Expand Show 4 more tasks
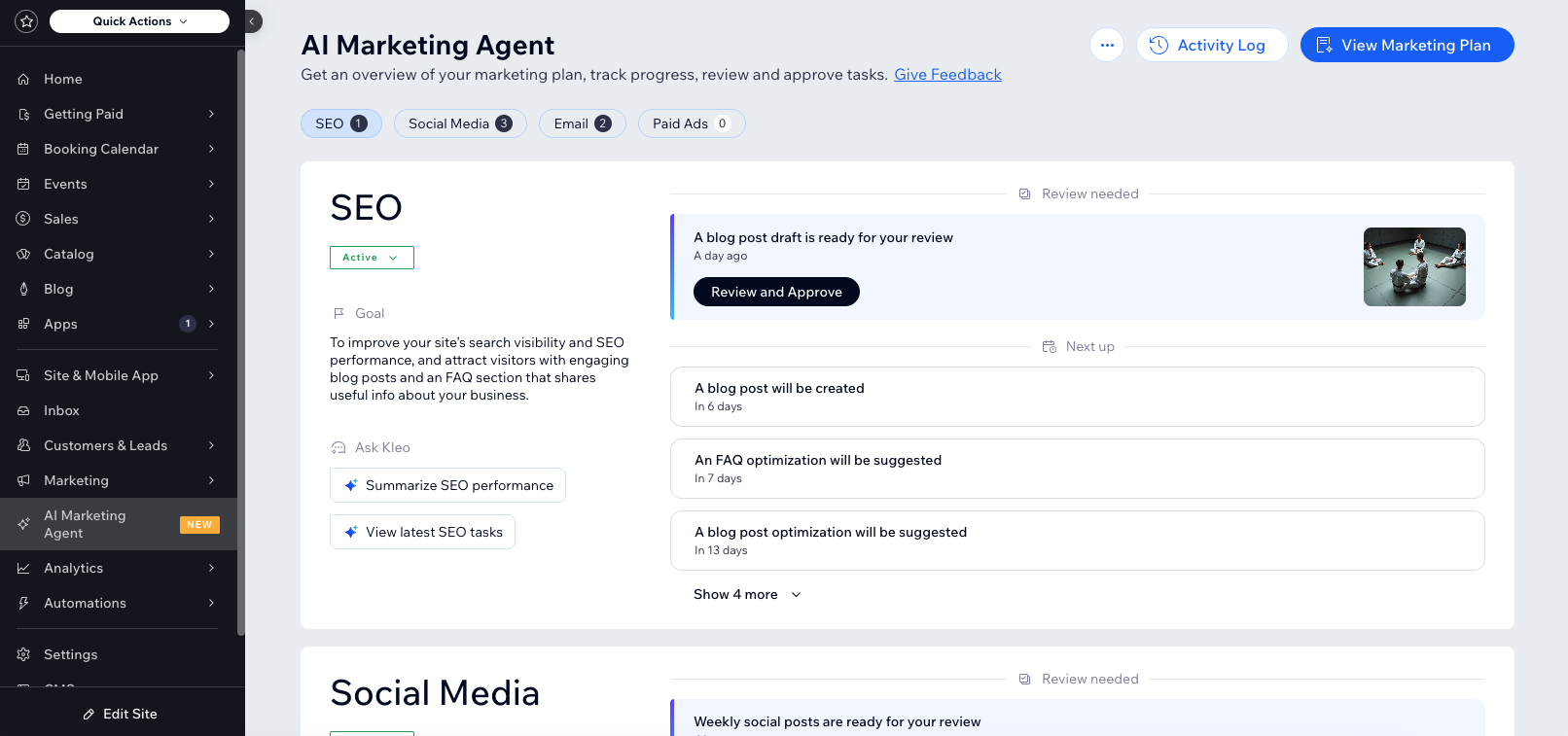Viewport: 1568px width, 736px height. tap(747, 594)
